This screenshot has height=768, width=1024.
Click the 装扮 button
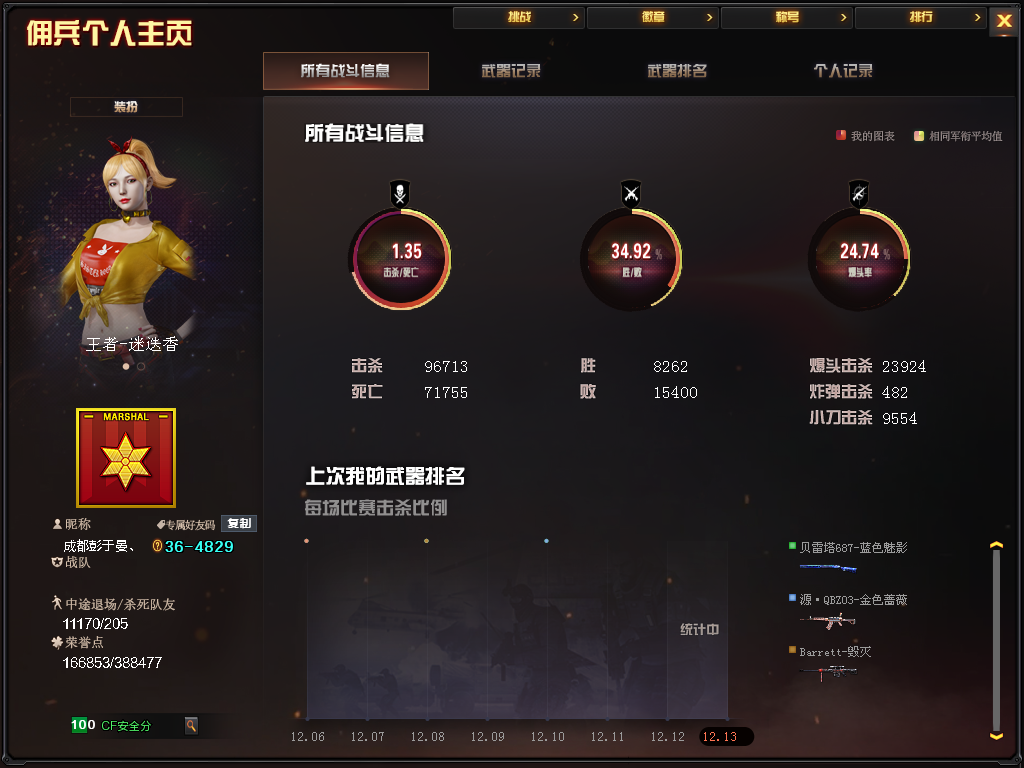point(126,106)
